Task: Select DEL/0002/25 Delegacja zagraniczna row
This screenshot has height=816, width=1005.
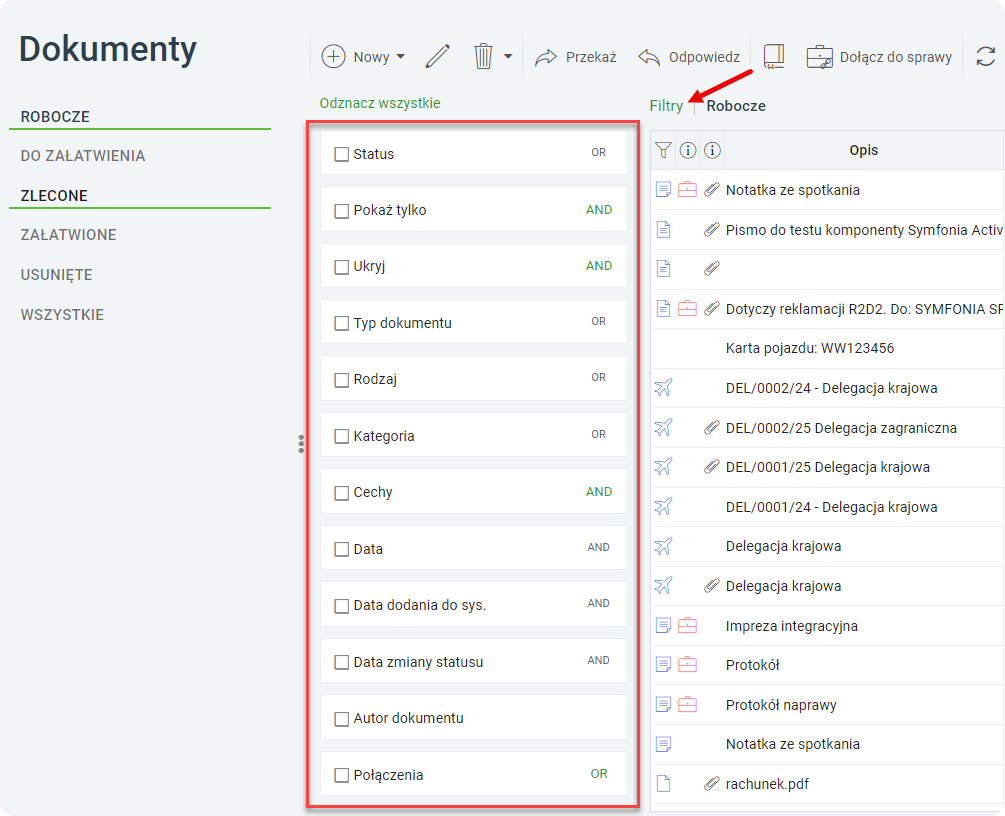Action: pyautogui.click(x=827, y=428)
